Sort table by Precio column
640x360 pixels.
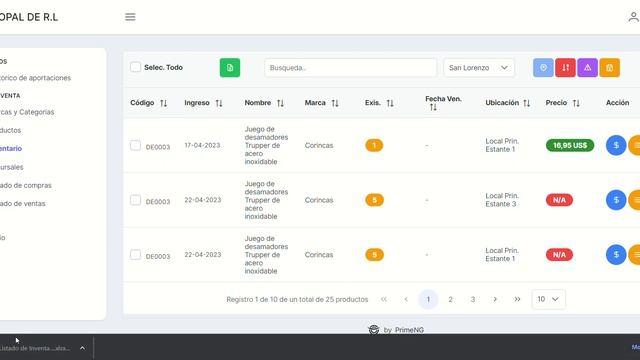pyautogui.click(x=576, y=103)
